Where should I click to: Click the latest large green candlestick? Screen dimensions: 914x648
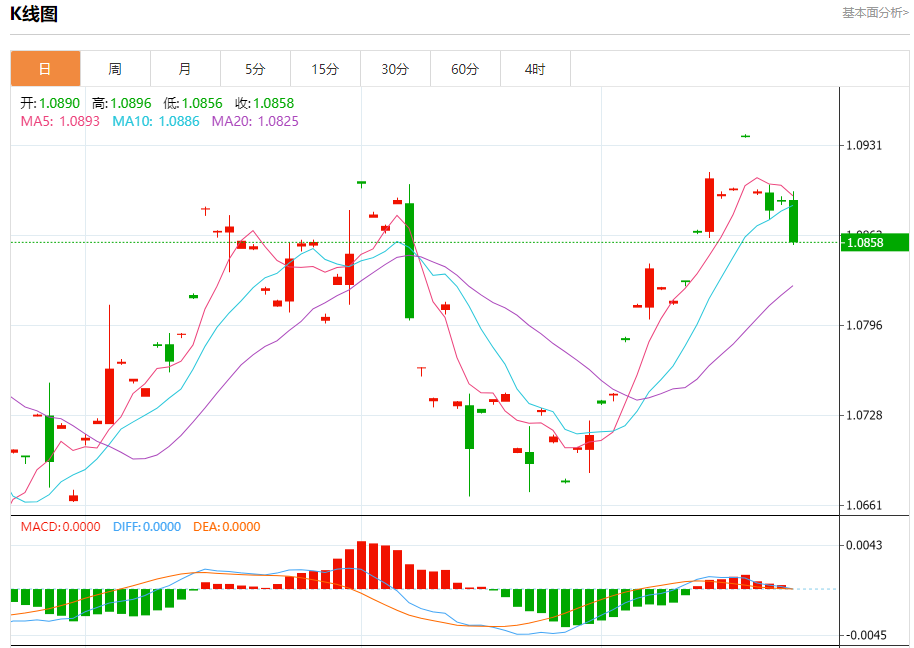[x=793, y=221]
